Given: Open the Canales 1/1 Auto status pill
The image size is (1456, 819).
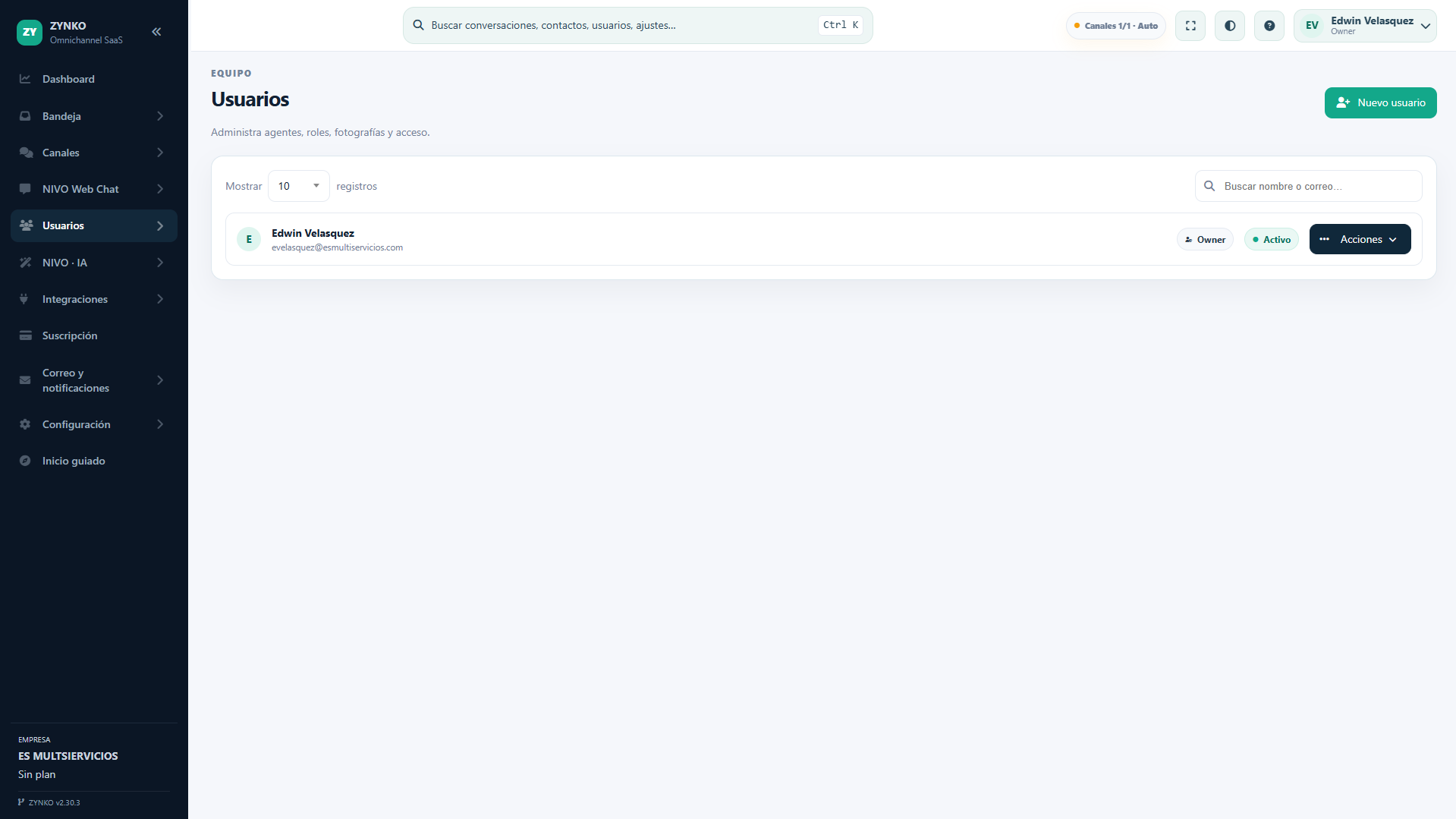Looking at the screenshot, I should click(1115, 26).
